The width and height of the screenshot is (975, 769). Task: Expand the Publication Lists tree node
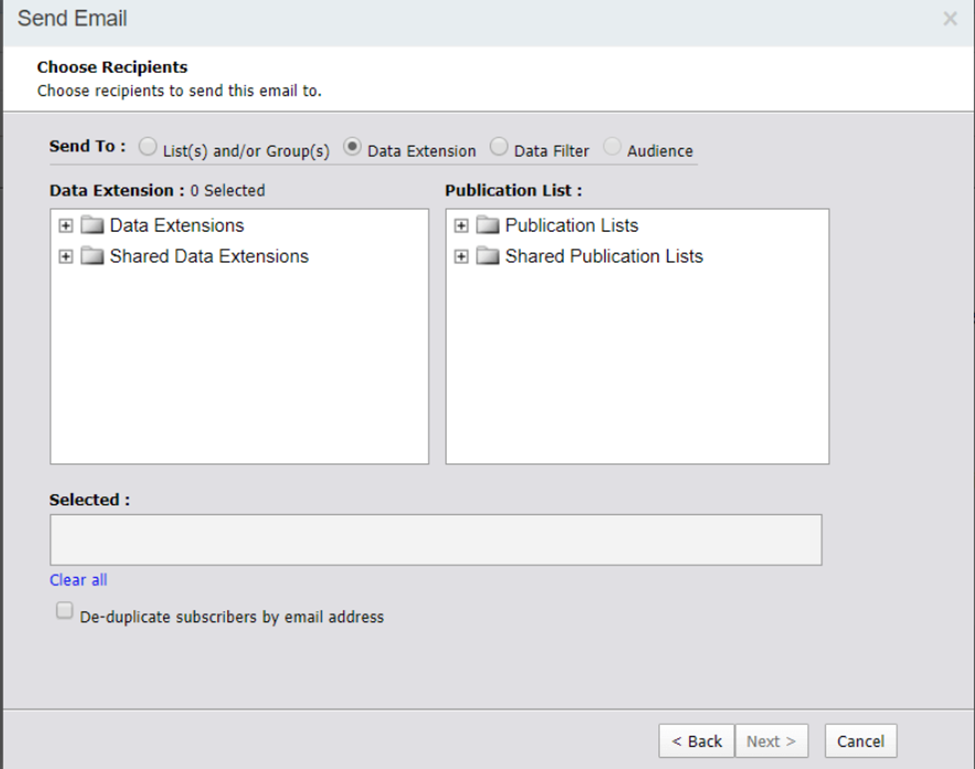461,226
